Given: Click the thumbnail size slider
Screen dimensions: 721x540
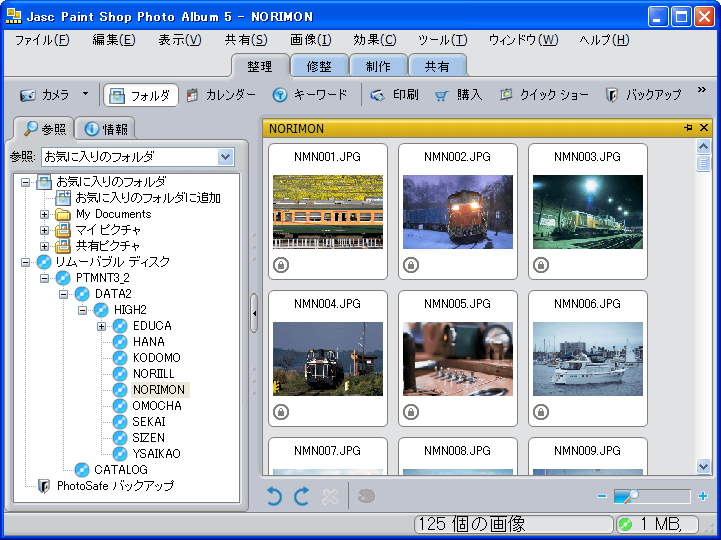Looking at the screenshot, I should pyautogui.click(x=652, y=496).
